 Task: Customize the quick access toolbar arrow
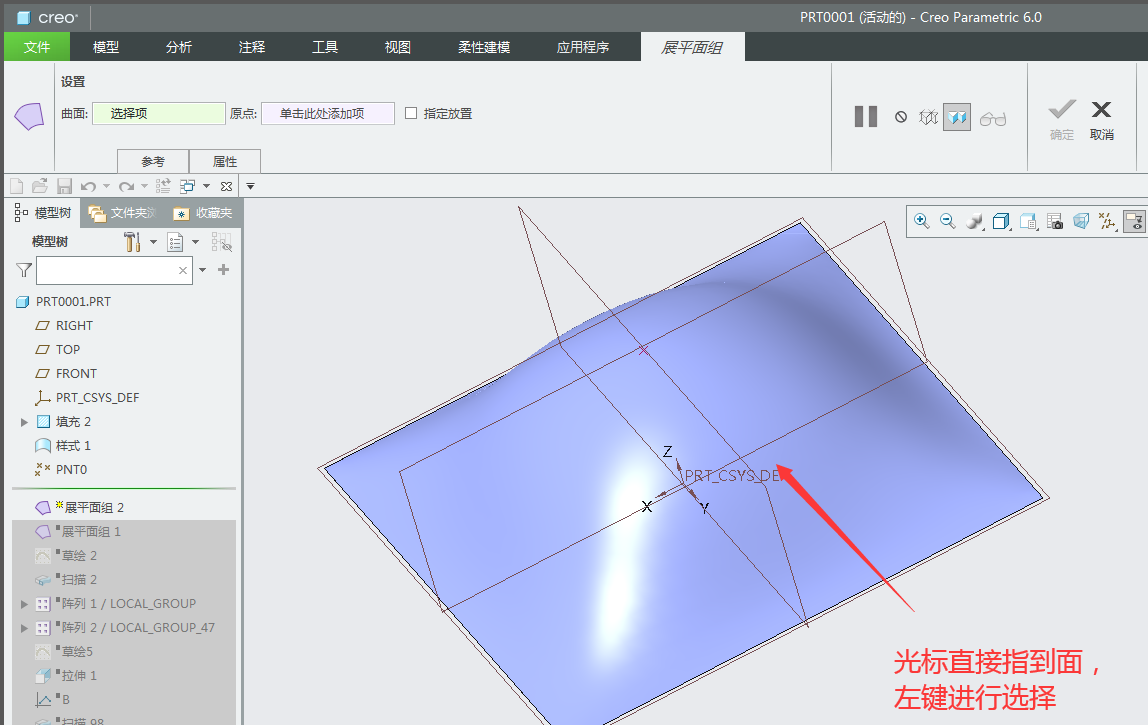(250, 186)
